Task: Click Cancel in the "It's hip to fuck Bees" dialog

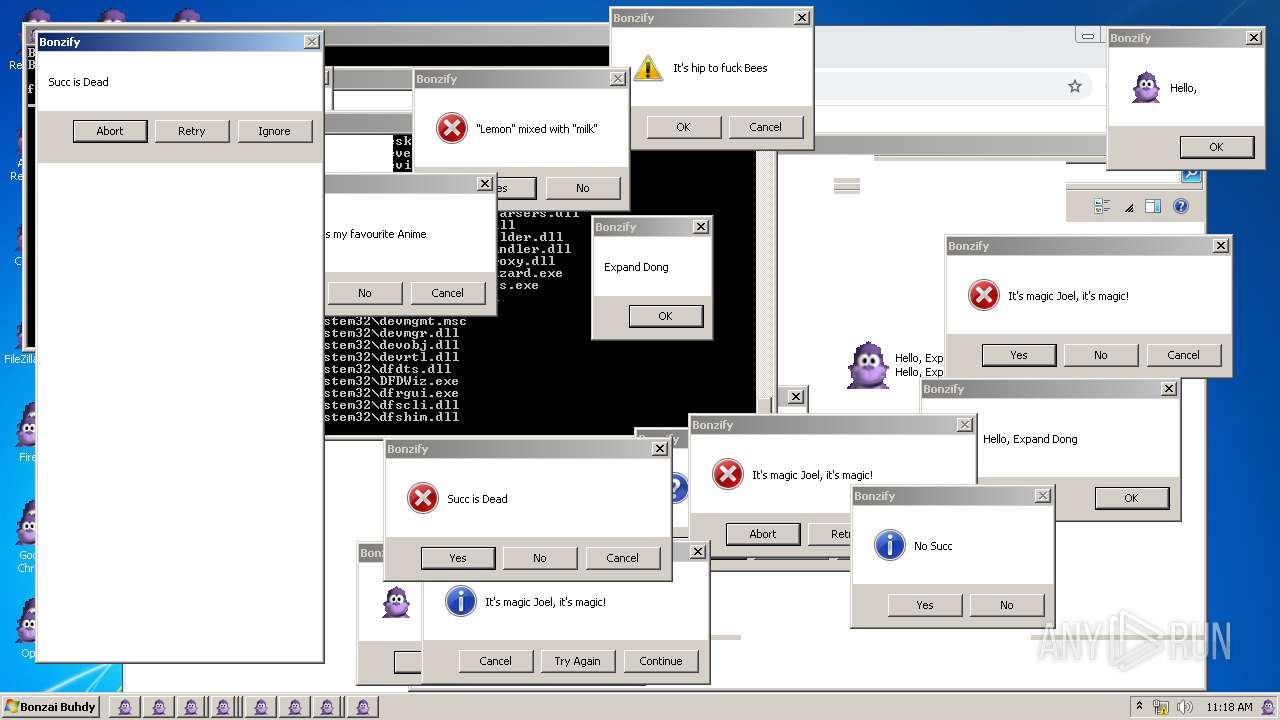Action: point(765,127)
